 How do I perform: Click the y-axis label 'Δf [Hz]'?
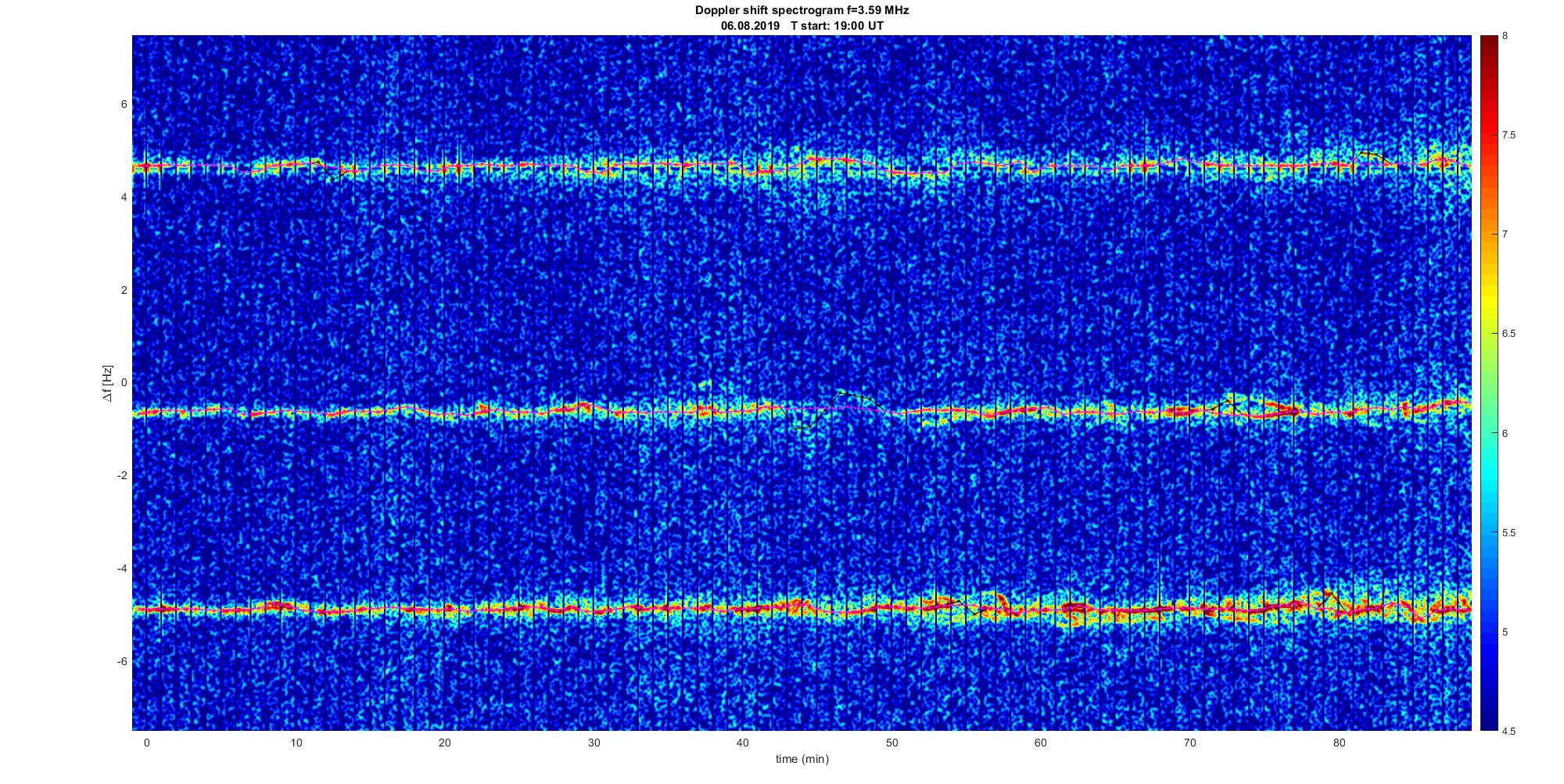point(108,383)
